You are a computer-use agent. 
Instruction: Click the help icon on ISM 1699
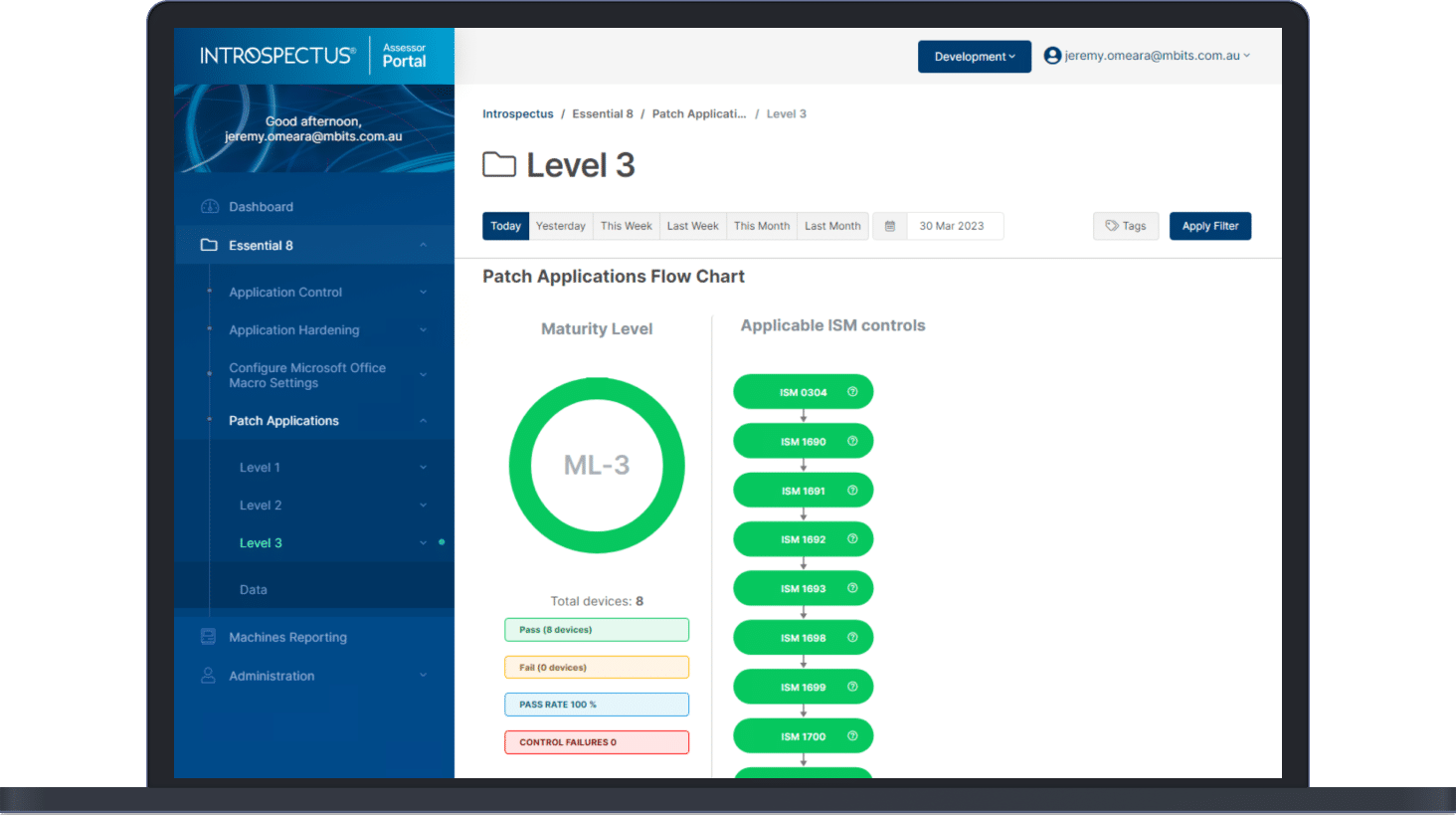pos(852,687)
